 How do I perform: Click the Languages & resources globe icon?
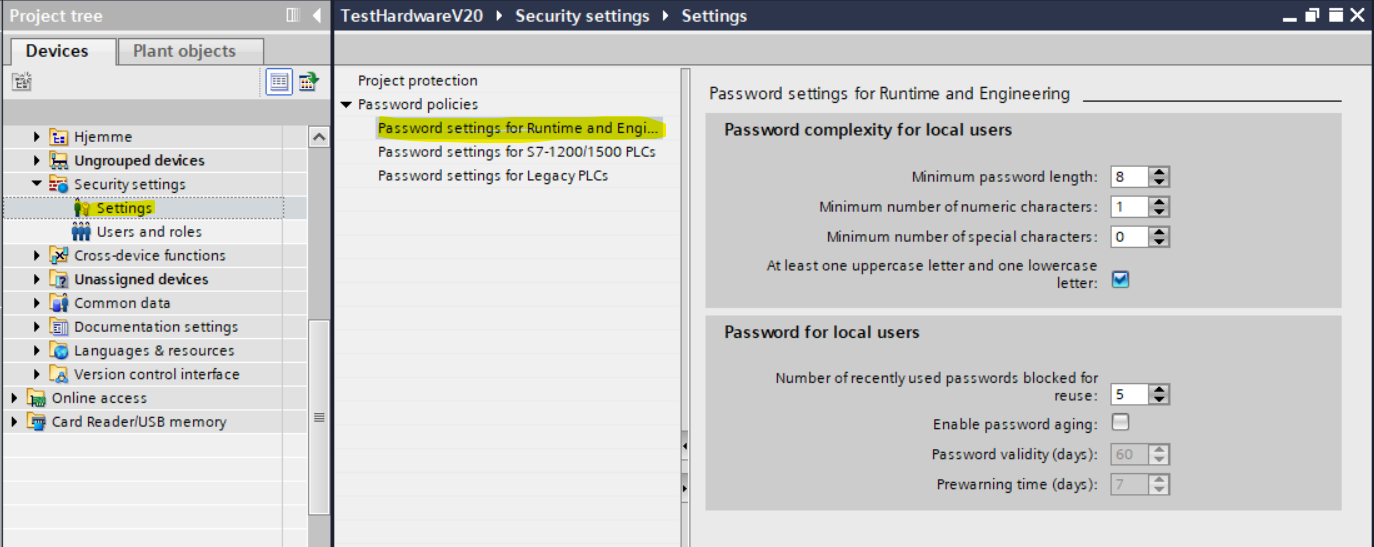point(59,351)
